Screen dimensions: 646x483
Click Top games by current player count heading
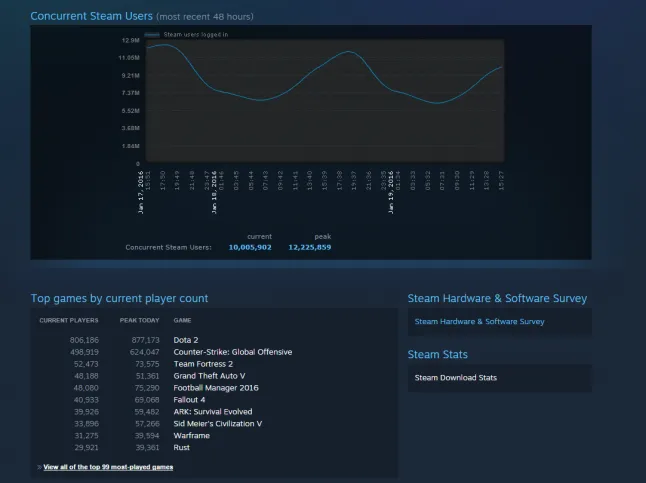[x=119, y=298]
